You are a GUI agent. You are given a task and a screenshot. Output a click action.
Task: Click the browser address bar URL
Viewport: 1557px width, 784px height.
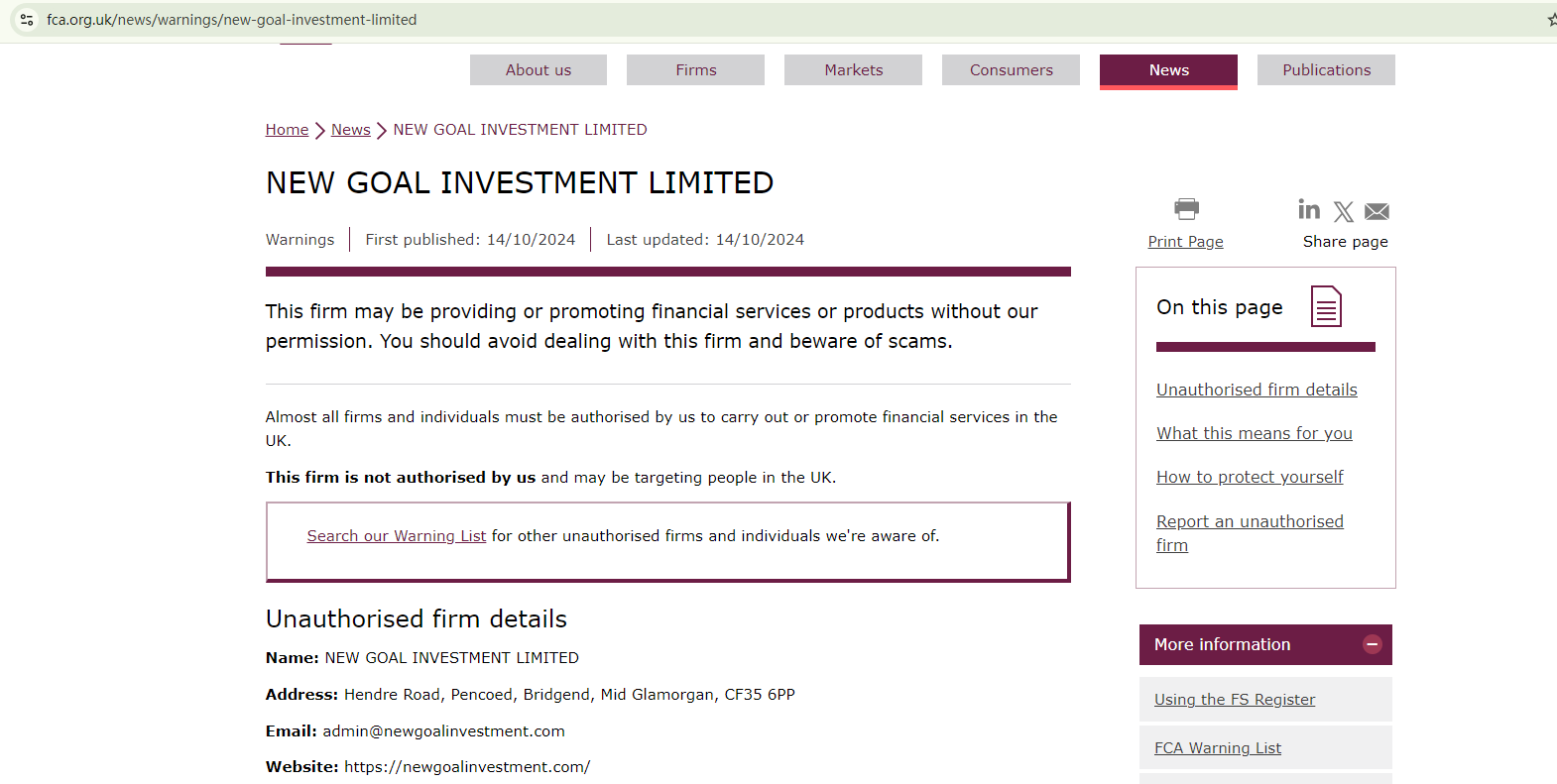[231, 20]
